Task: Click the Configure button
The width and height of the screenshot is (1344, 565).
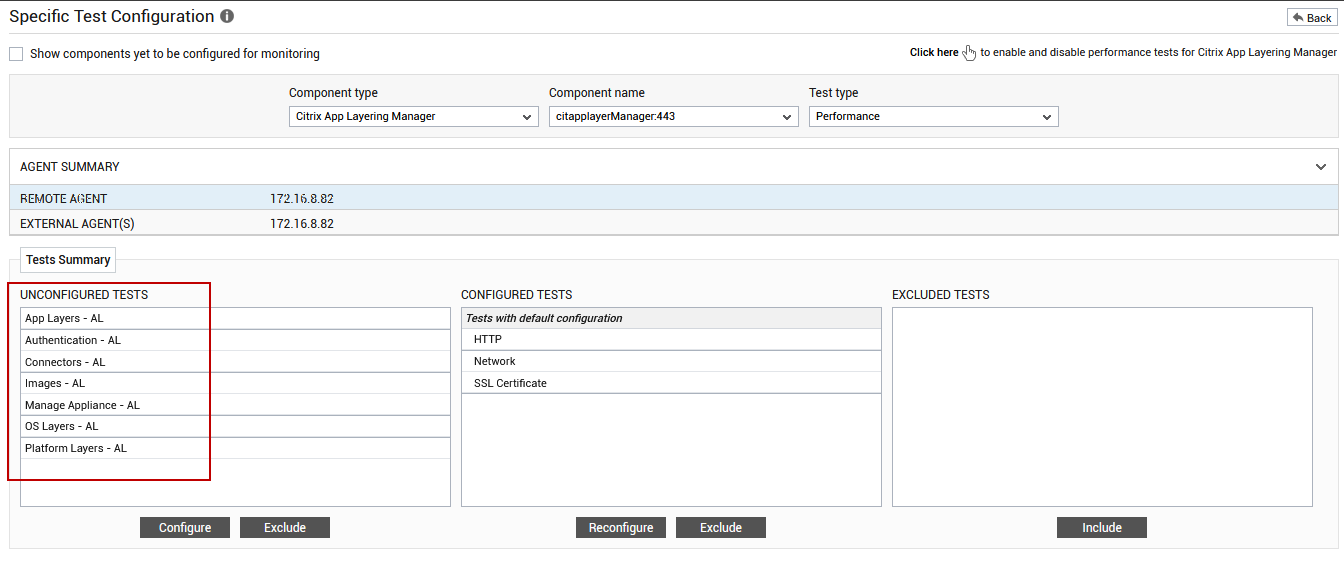Action: click(185, 528)
